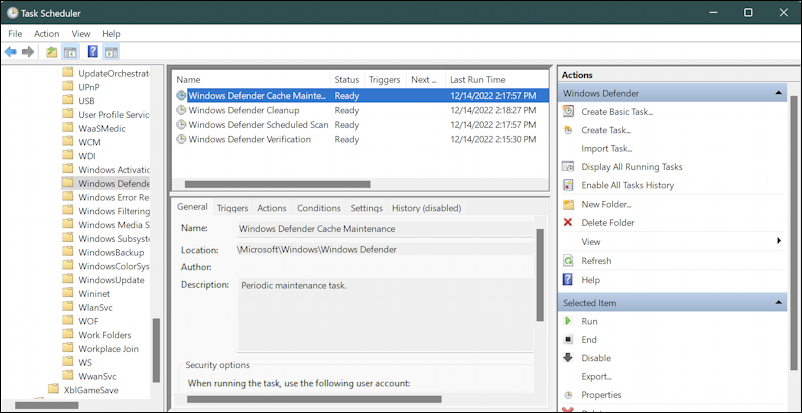
Task: Open the blue Help toolbar icon
Action: pos(93,52)
